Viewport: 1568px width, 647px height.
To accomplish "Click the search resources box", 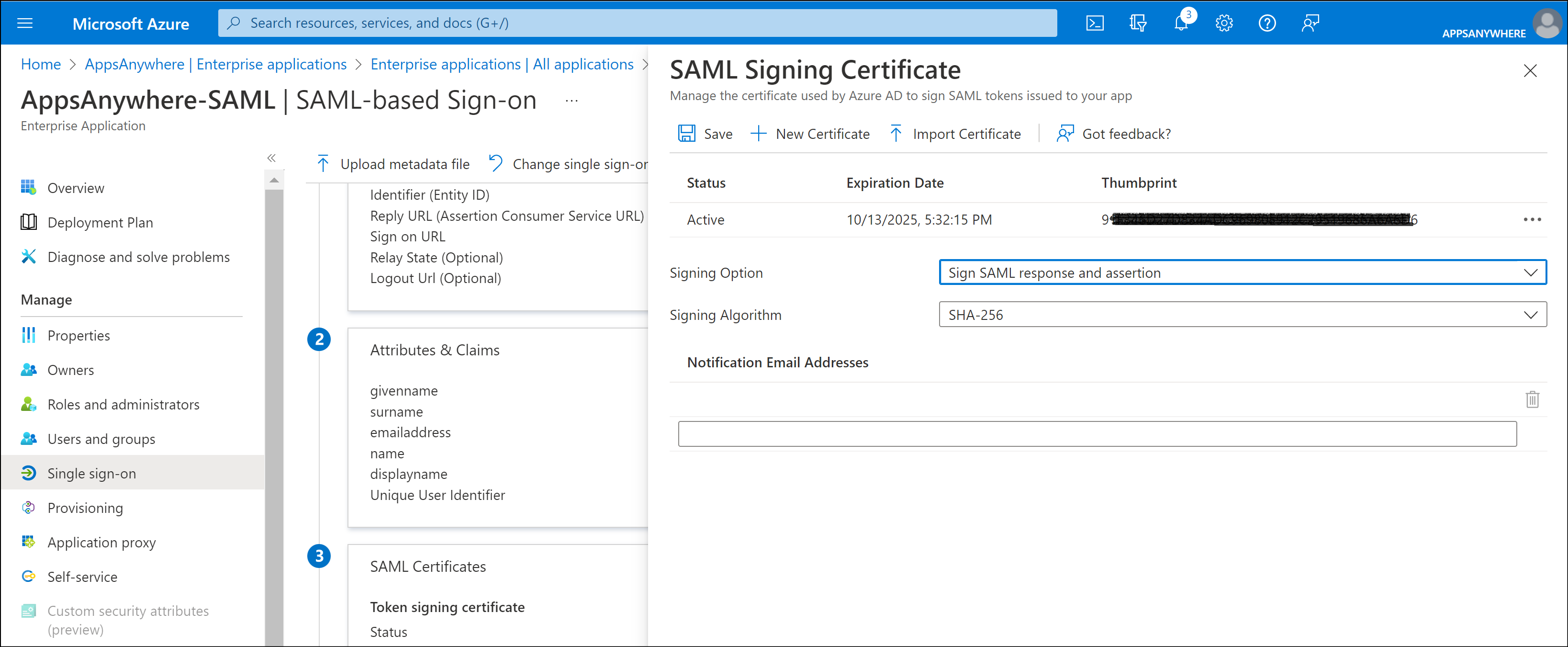I will click(x=637, y=23).
